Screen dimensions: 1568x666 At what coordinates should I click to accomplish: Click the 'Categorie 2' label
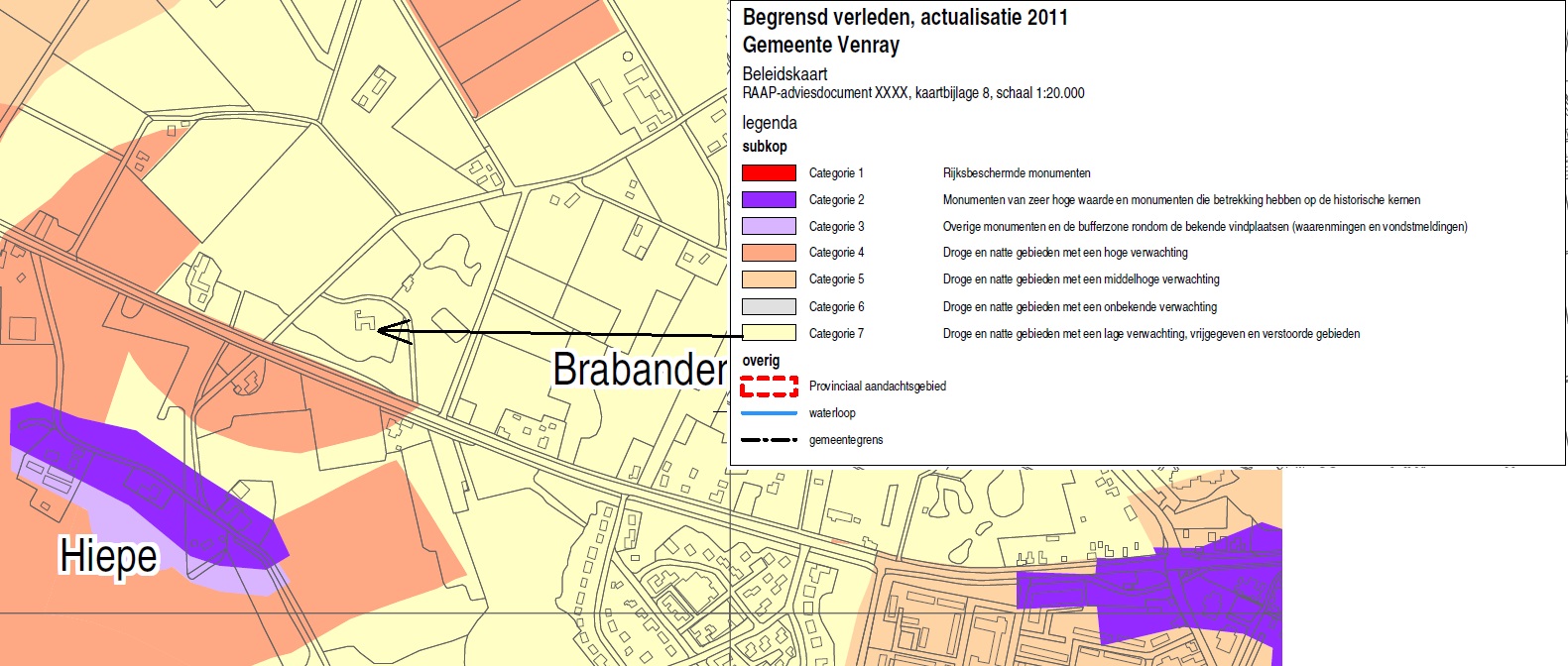pyautogui.click(x=836, y=200)
